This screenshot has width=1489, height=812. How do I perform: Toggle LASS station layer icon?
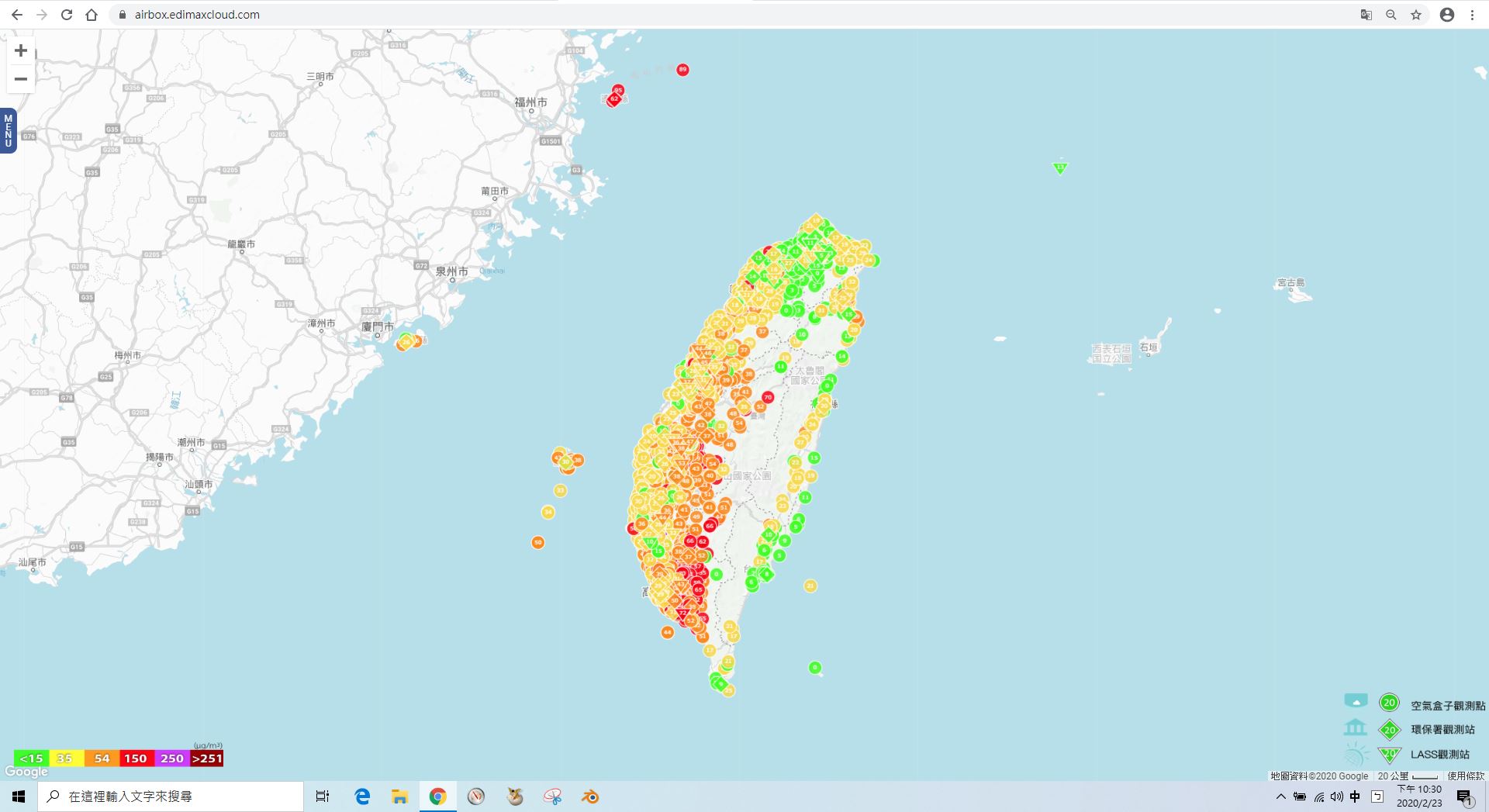1355,754
